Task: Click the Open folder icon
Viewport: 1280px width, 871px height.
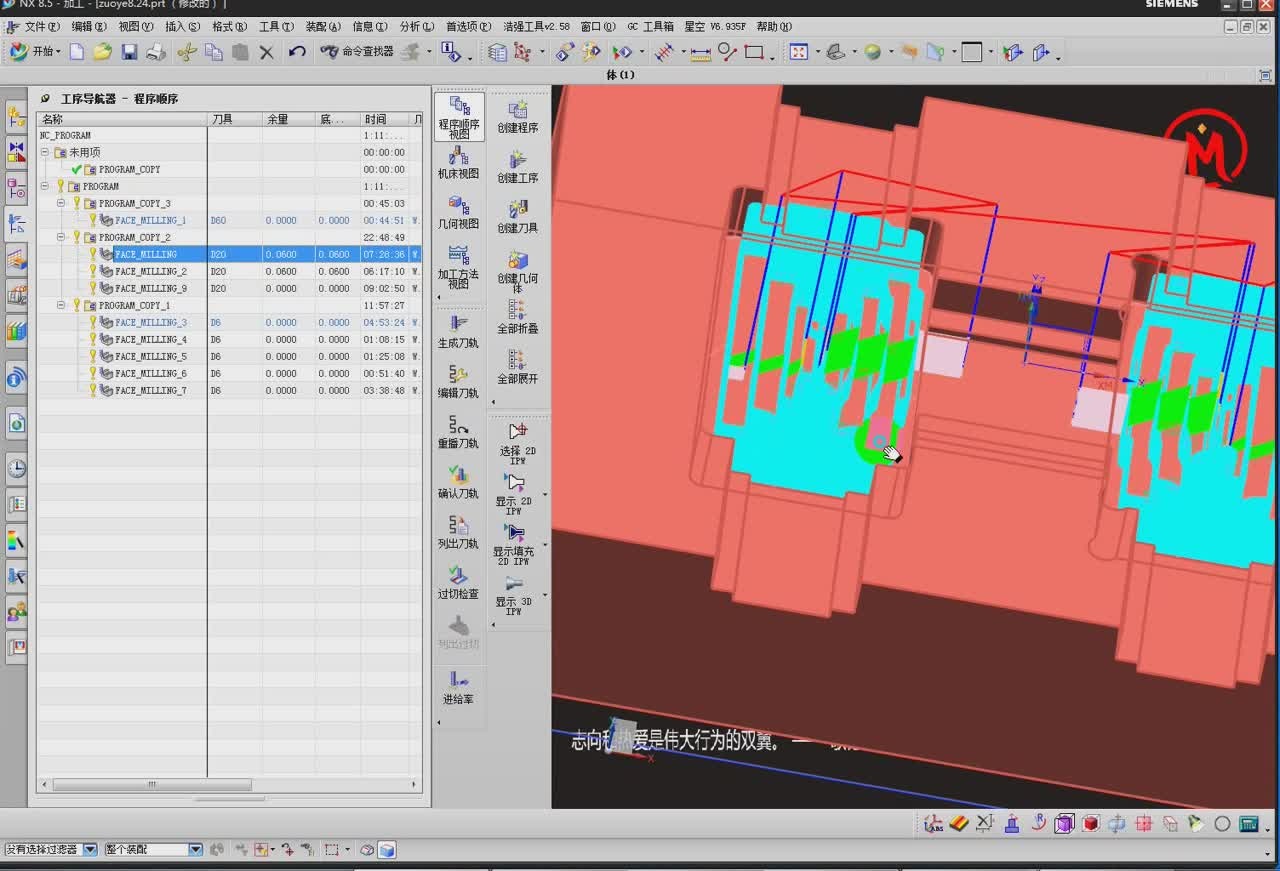Action: coord(102,52)
